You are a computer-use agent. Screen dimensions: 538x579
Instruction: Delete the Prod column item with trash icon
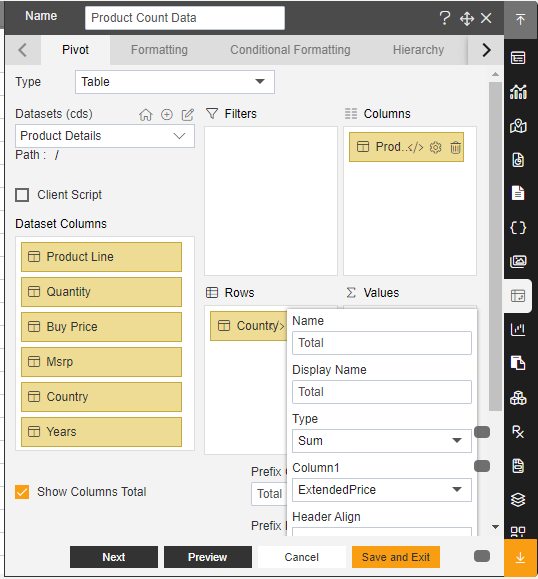coord(455,147)
